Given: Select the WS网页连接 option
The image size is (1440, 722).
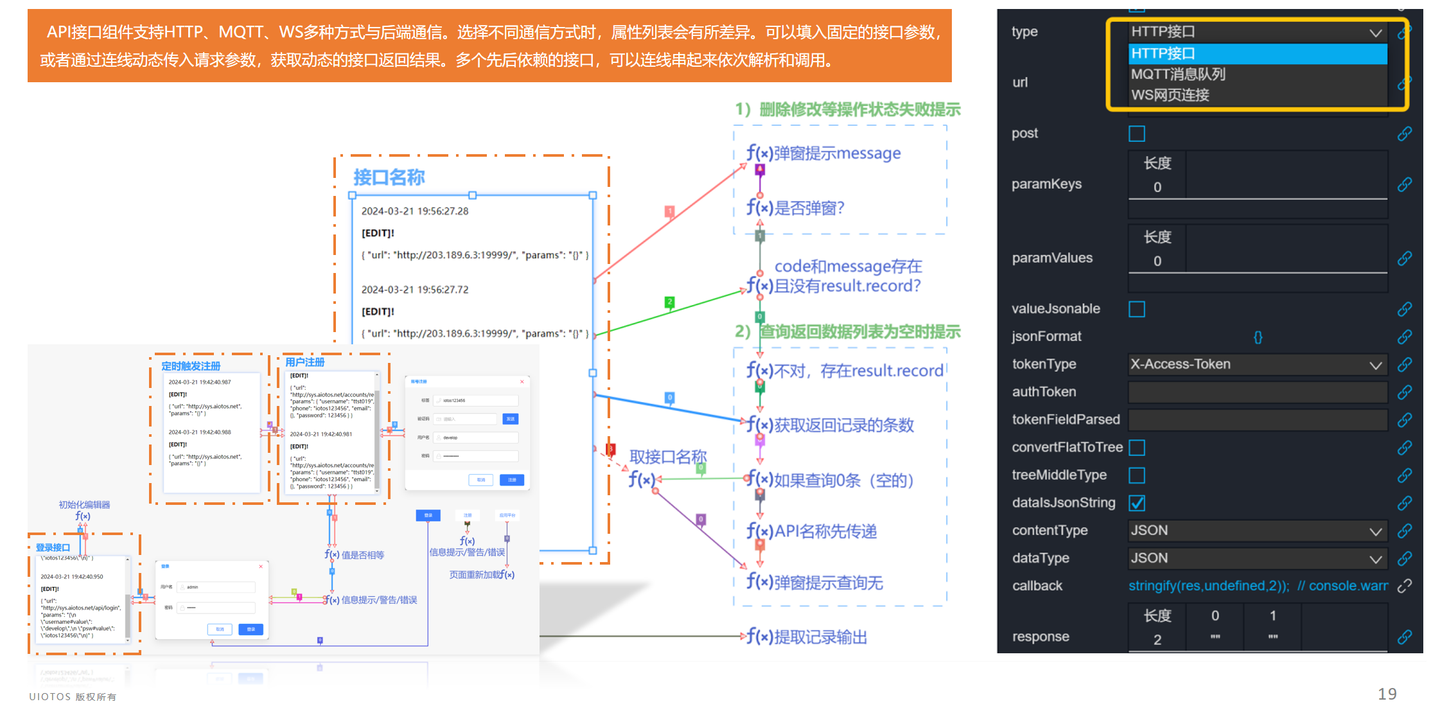Looking at the screenshot, I should click(x=1258, y=95).
